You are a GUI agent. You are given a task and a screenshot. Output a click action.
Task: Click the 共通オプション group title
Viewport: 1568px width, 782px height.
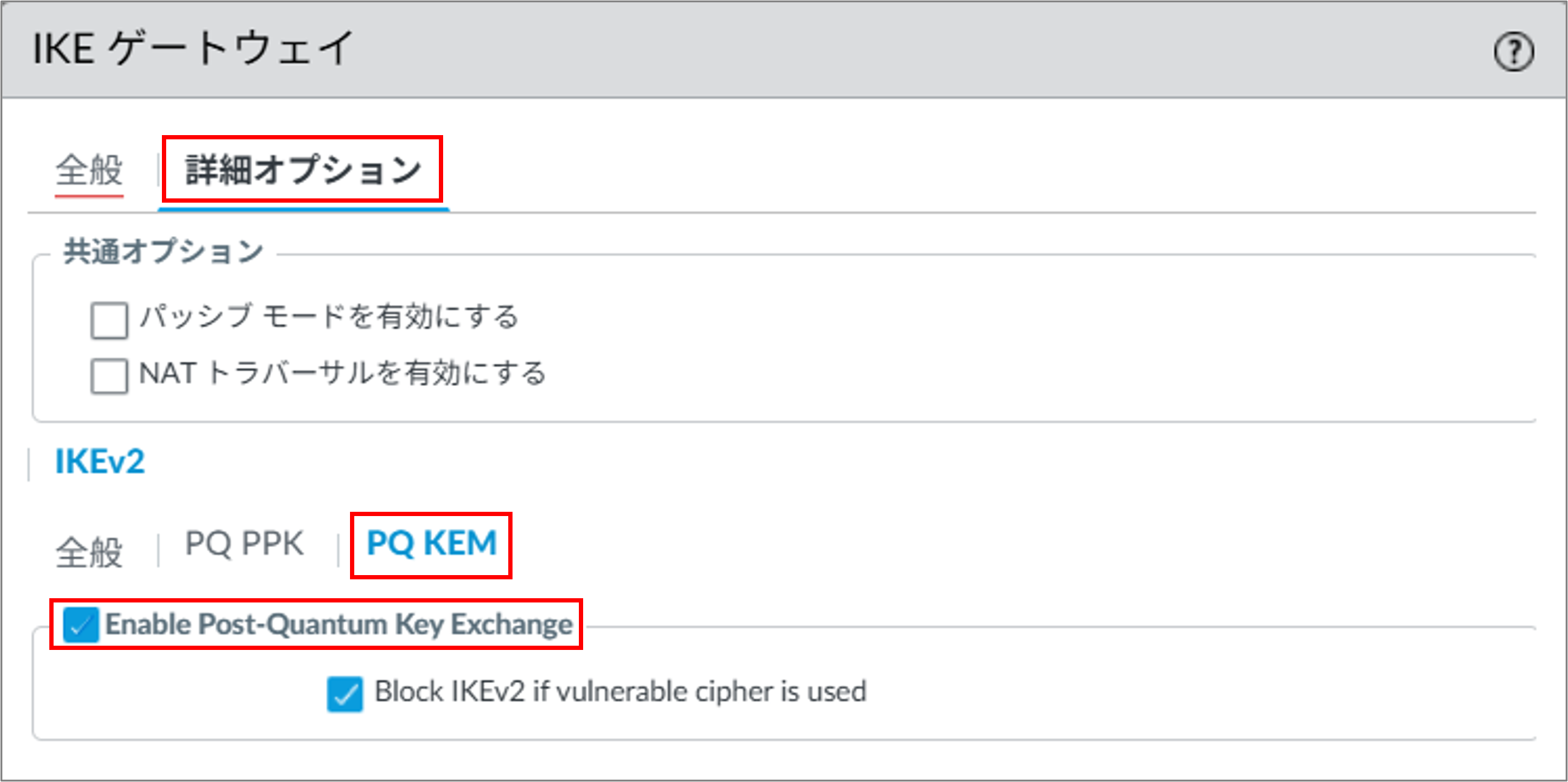pyautogui.click(x=163, y=251)
